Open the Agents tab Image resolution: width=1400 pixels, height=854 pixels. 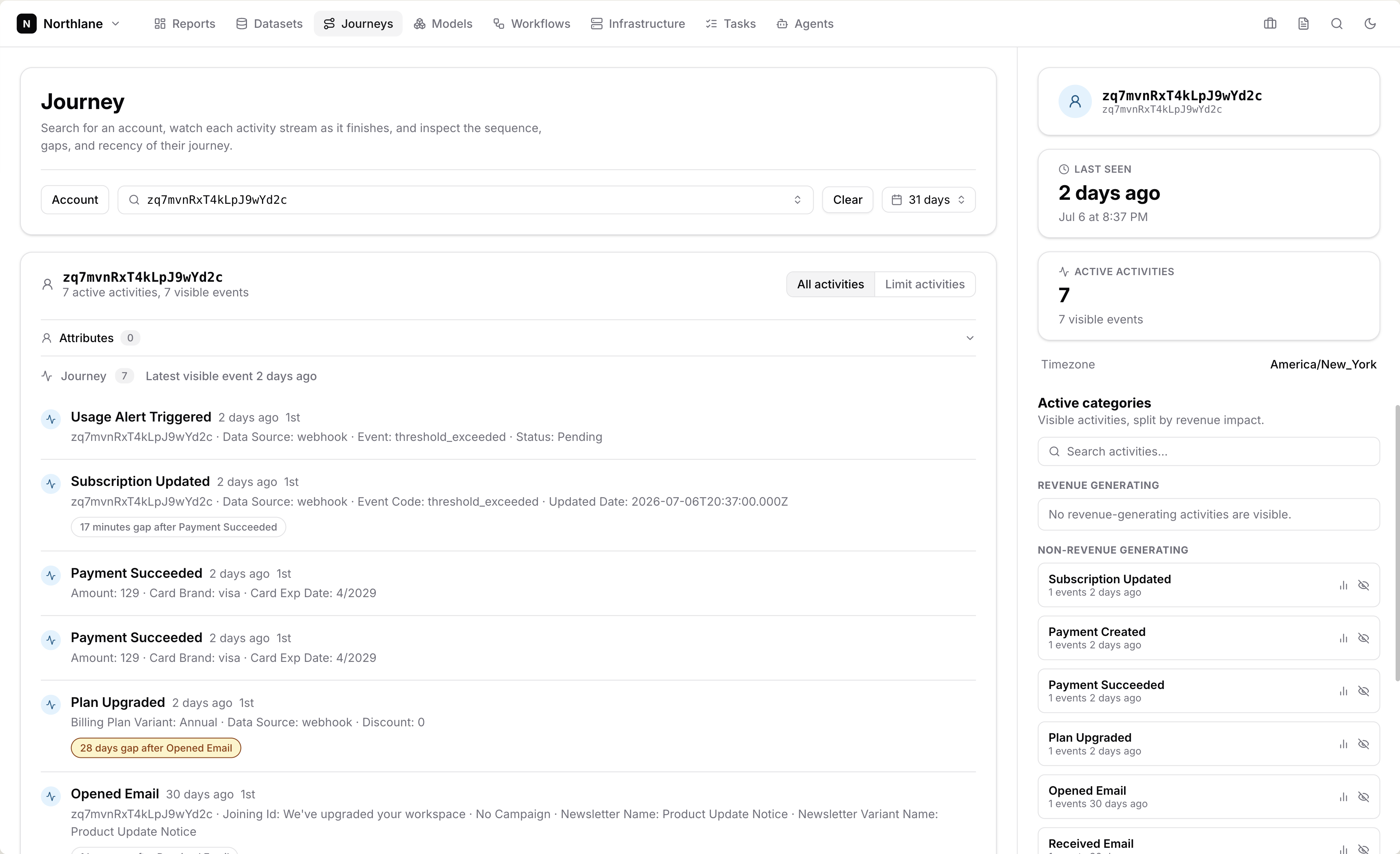point(805,24)
